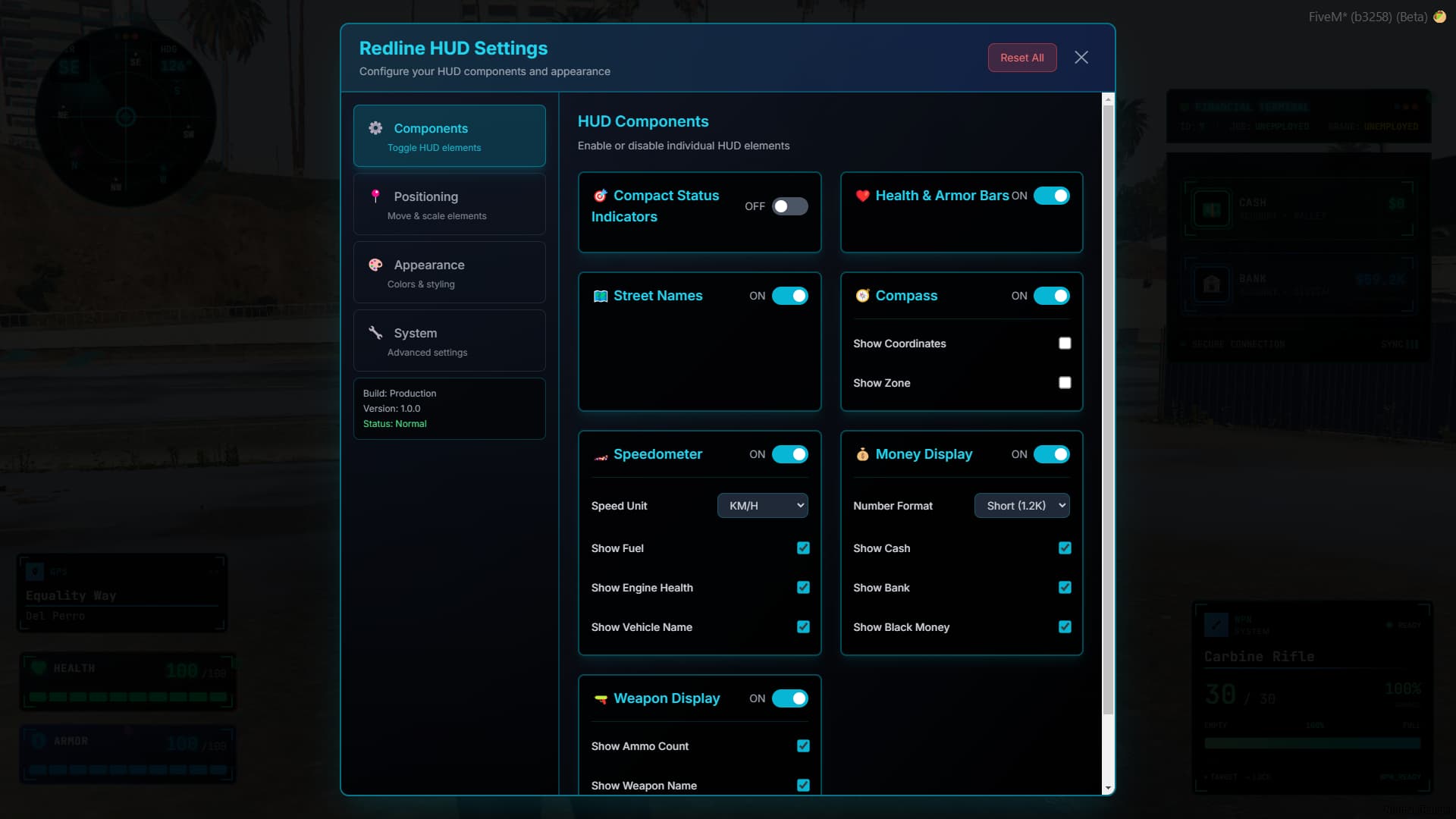Check the Show Coordinates checkbox

1065,344
